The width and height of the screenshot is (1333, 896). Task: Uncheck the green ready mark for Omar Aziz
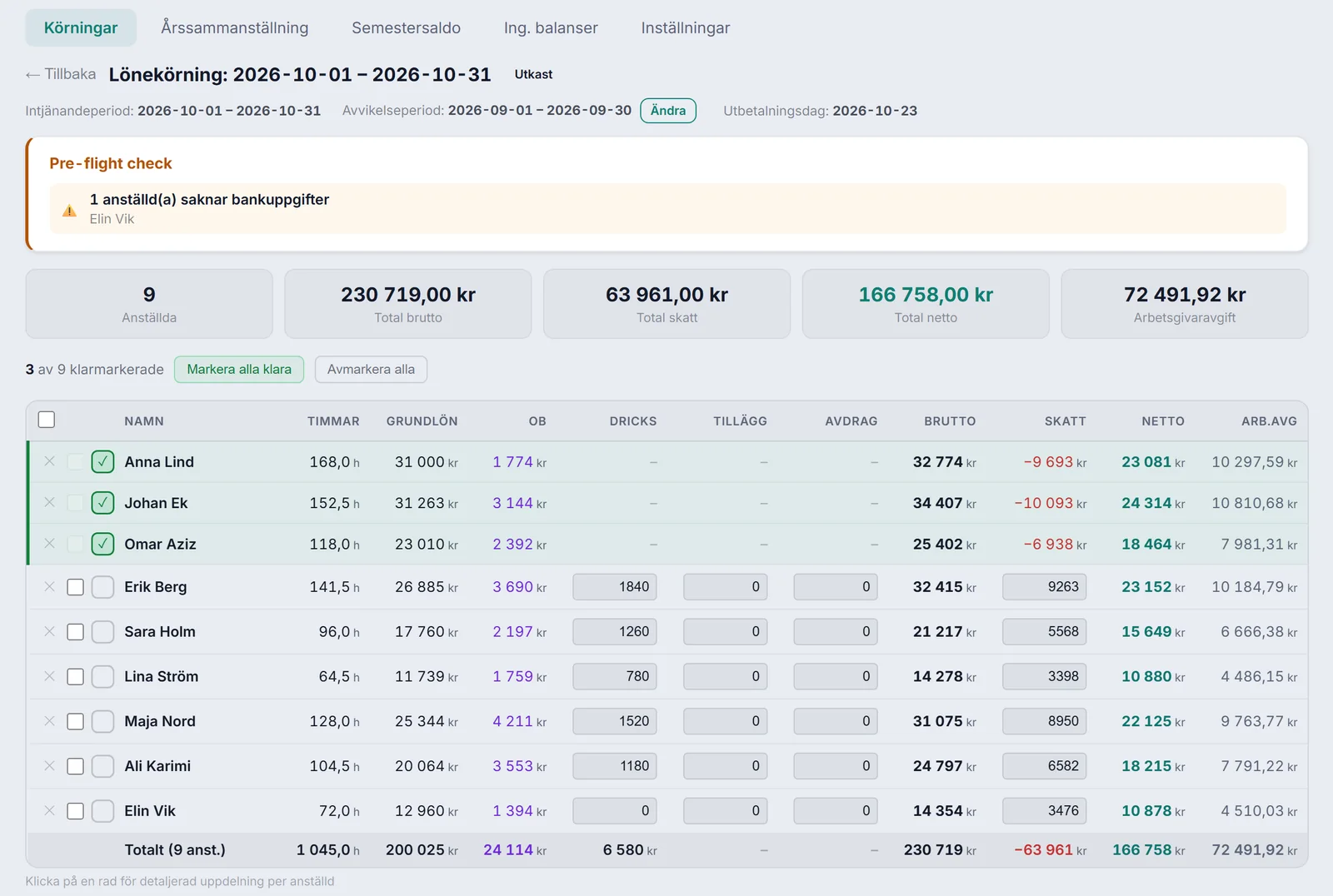pos(102,544)
